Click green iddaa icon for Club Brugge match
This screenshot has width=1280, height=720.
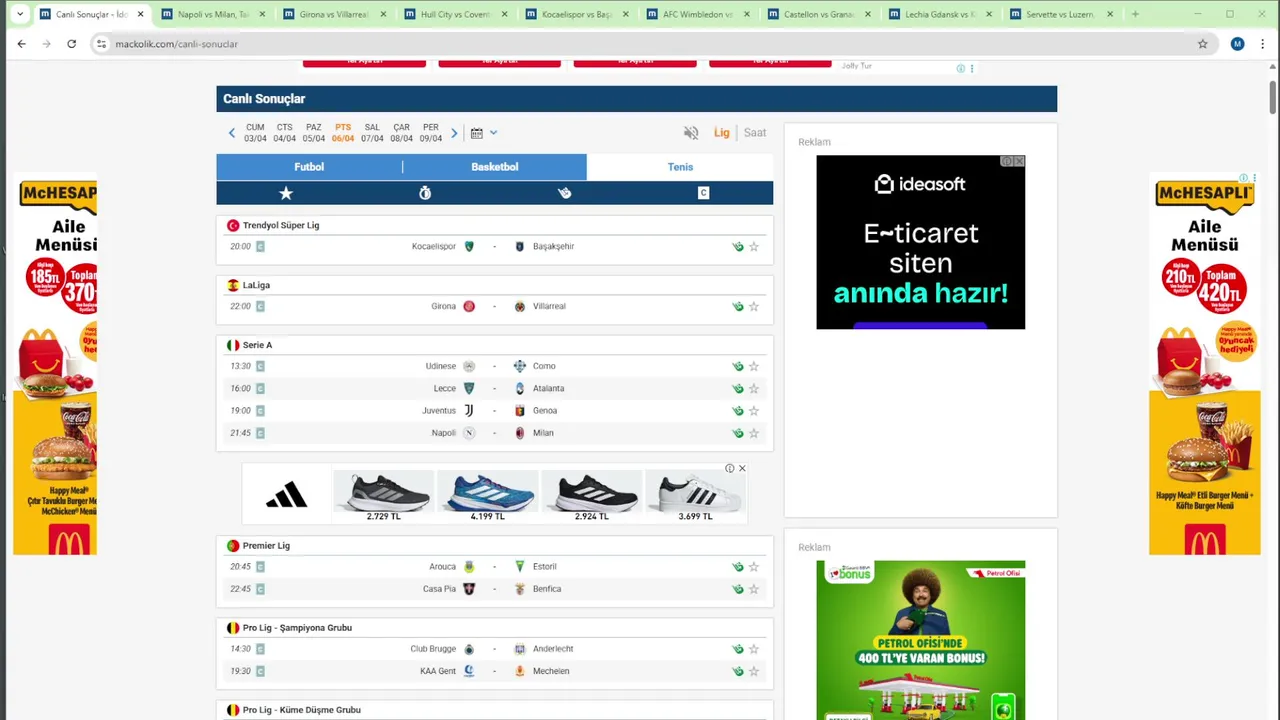(x=738, y=649)
